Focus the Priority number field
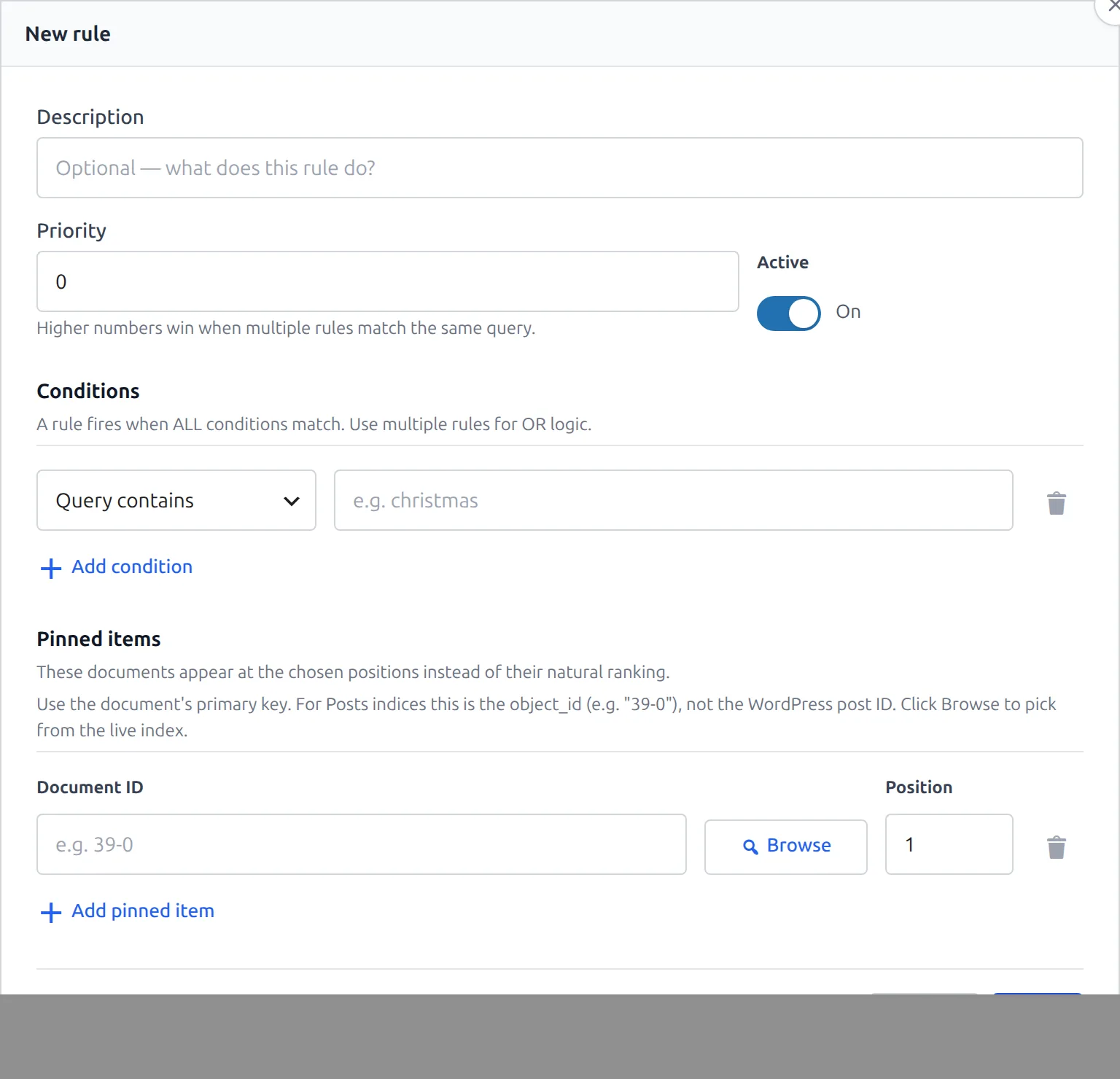 click(x=388, y=281)
